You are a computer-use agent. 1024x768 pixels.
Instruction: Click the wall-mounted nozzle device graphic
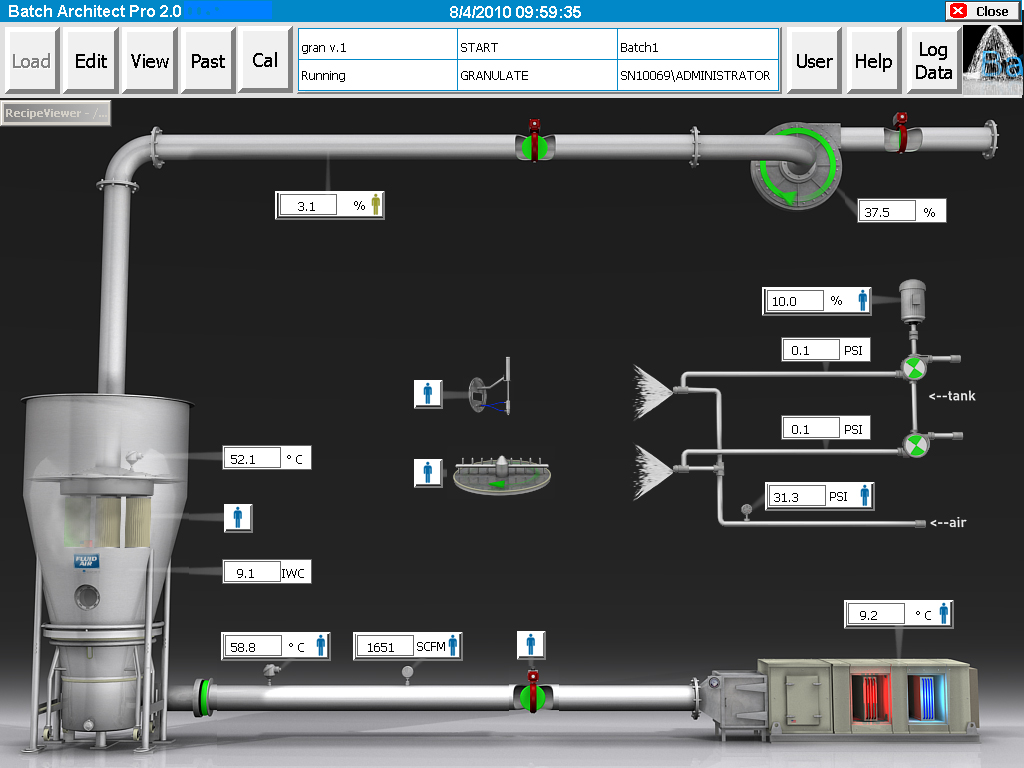(490, 387)
